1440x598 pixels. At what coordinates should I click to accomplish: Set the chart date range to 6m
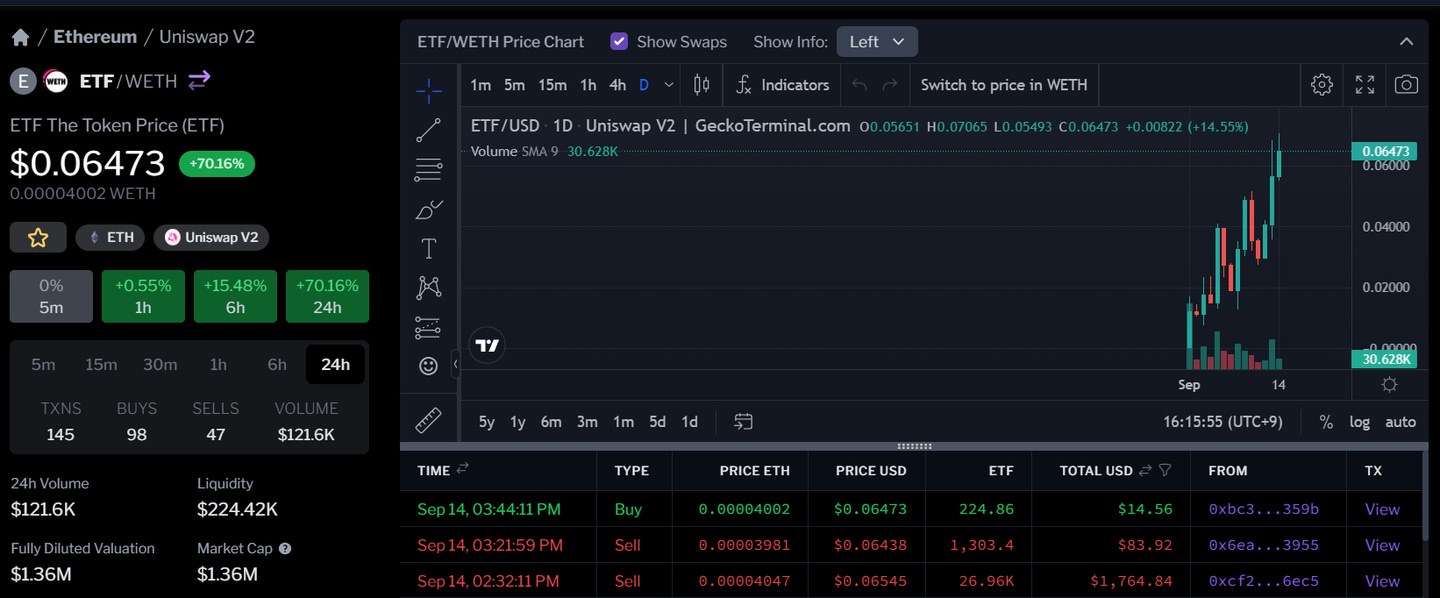click(551, 422)
